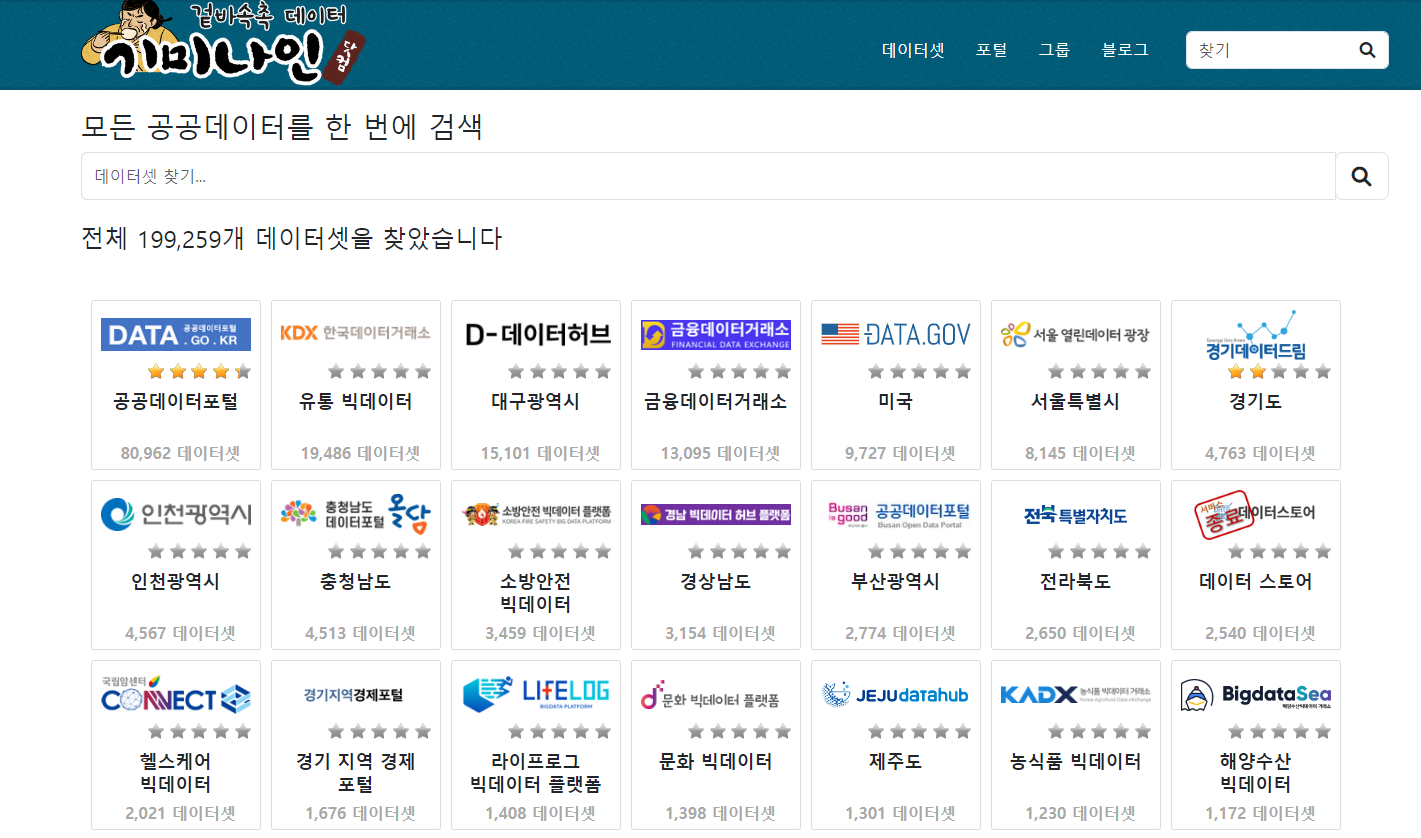Open the LIFELOG bigdata platform logo
Screen dimensions: 1421x838
point(536,694)
